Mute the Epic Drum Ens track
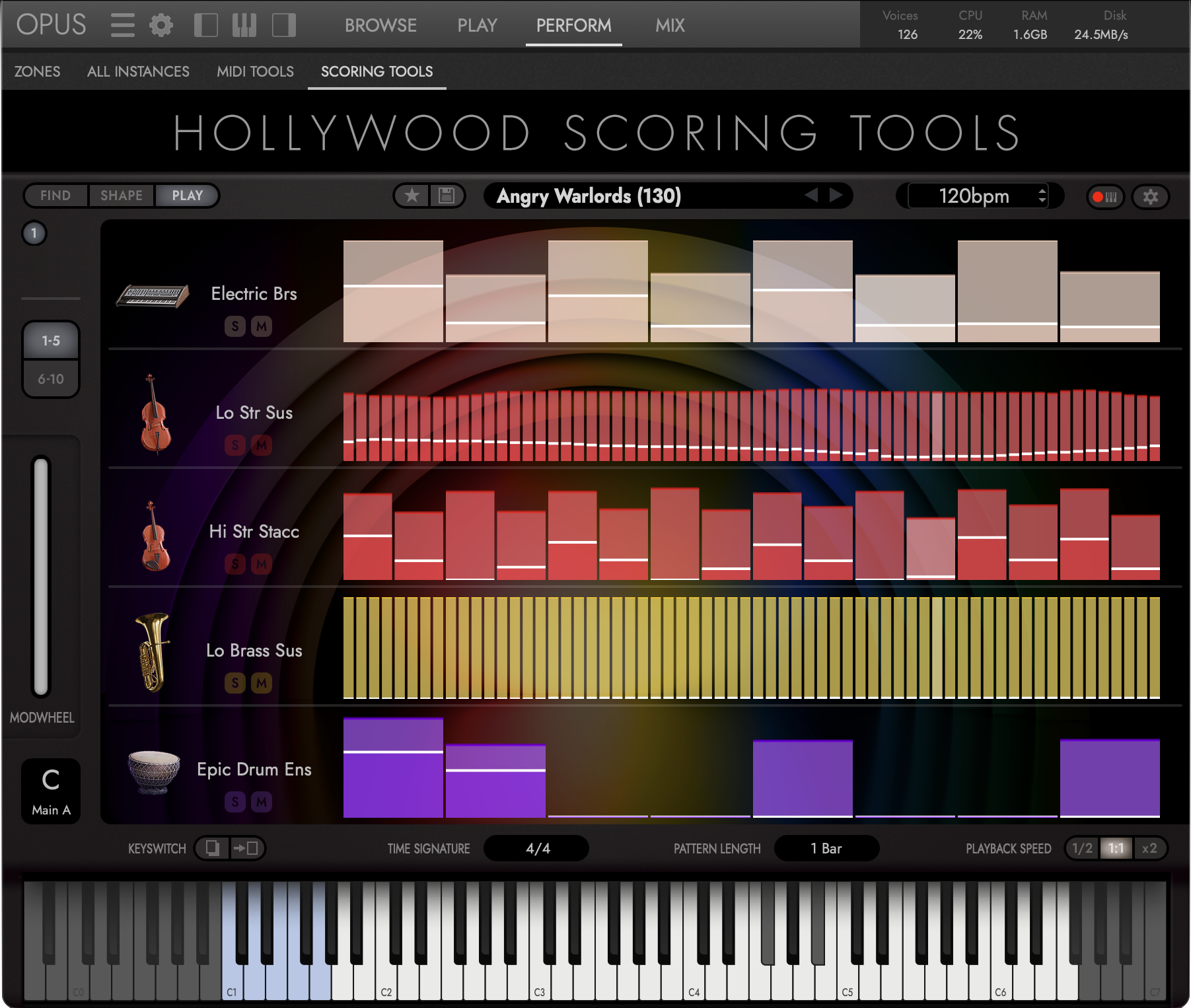Screen dimensions: 1191x1008 (x=262, y=802)
